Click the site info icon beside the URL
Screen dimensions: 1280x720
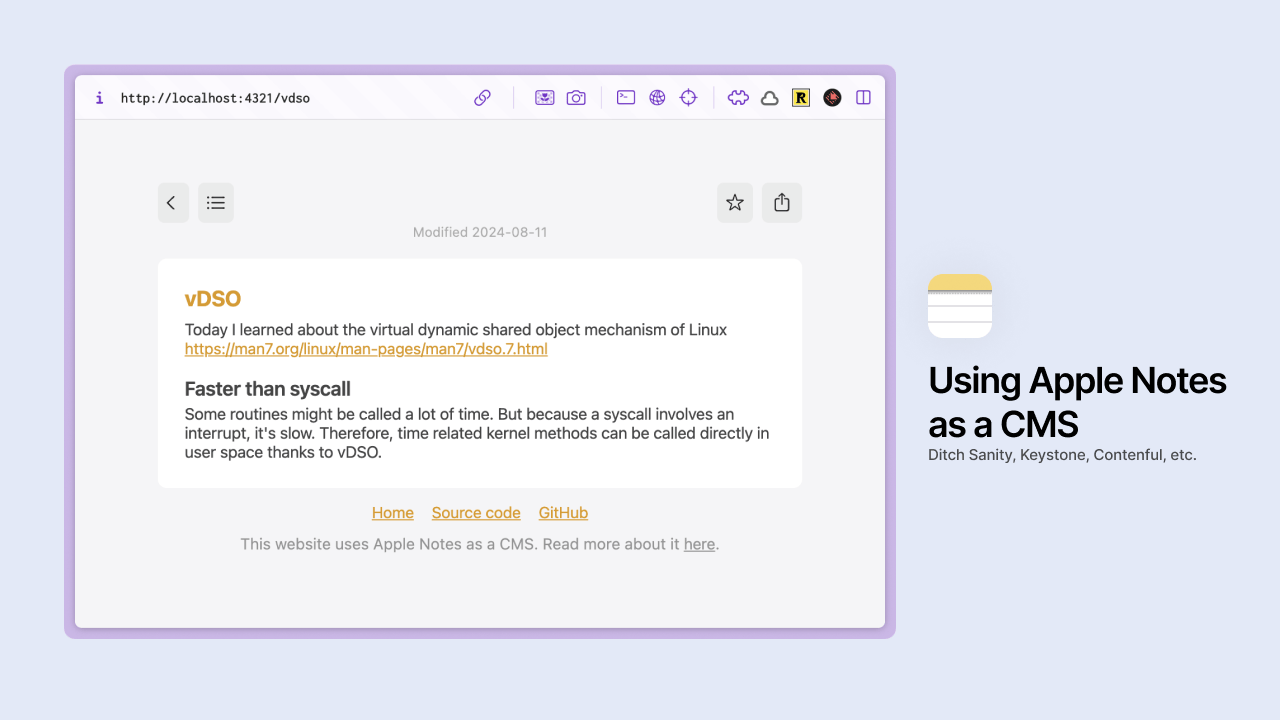tap(99, 98)
